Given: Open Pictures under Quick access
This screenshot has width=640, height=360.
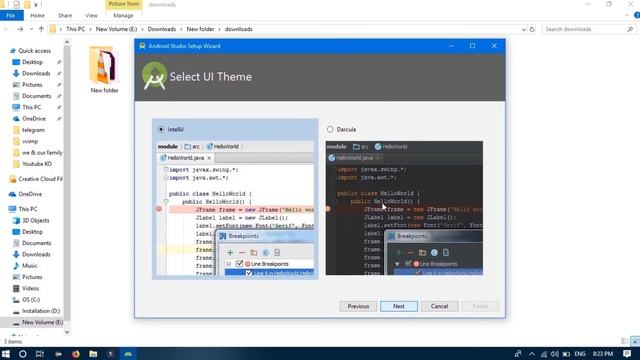Looking at the screenshot, I should [32, 85].
